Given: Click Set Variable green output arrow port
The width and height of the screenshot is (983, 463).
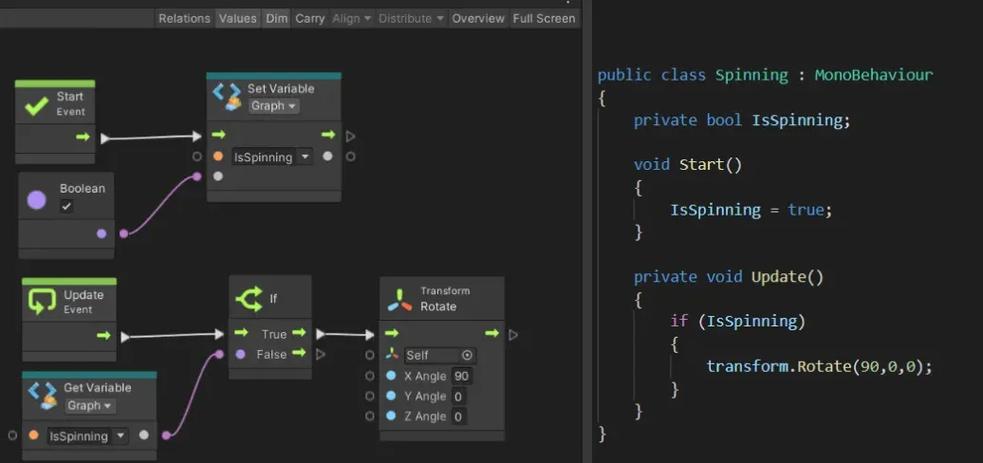Looking at the screenshot, I should pos(328,135).
